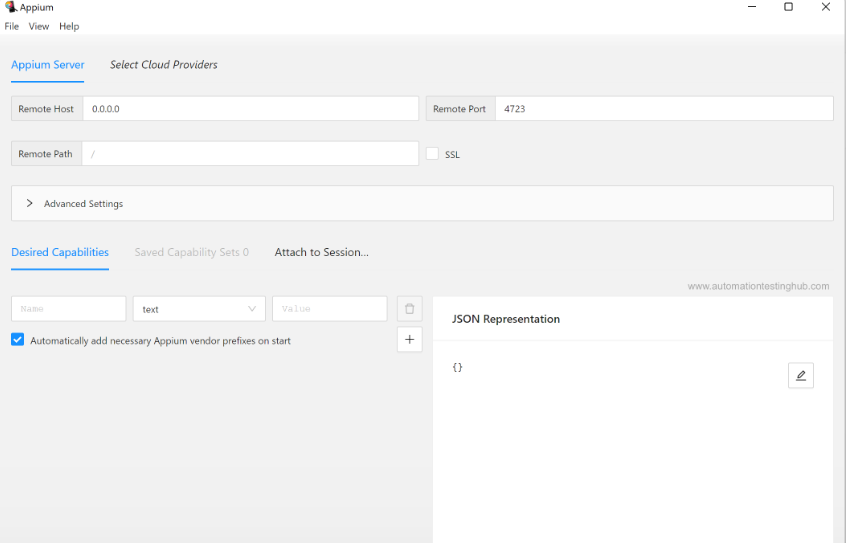Select the Desired Capabilities tab

tap(60, 252)
